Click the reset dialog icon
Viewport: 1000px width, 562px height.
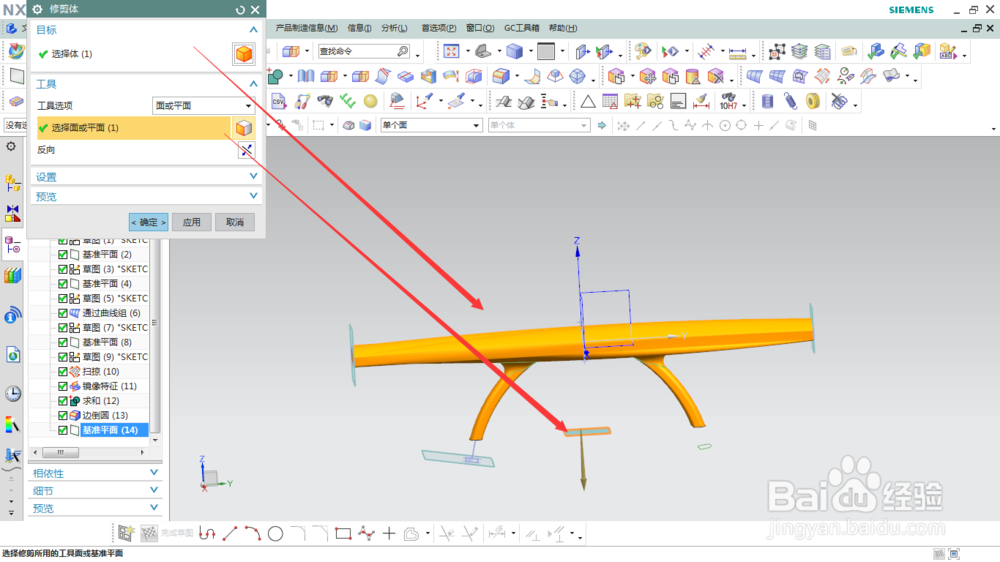pyautogui.click(x=240, y=10)
